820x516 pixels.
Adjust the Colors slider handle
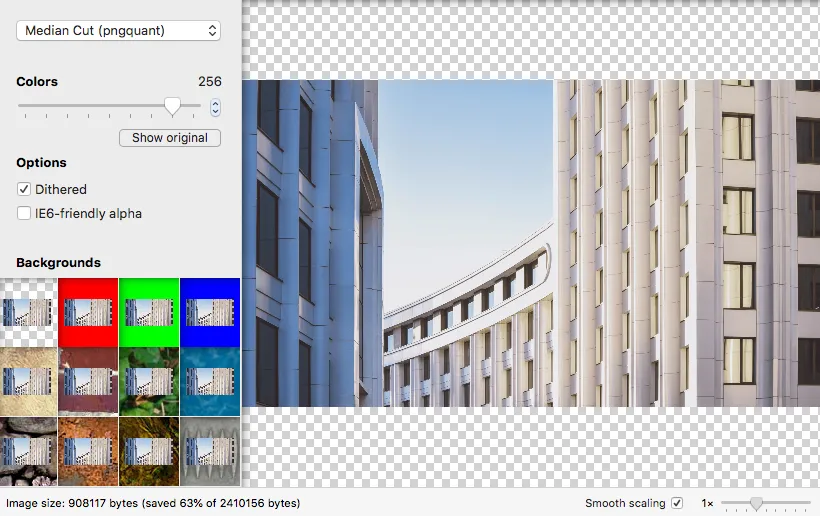172,106
